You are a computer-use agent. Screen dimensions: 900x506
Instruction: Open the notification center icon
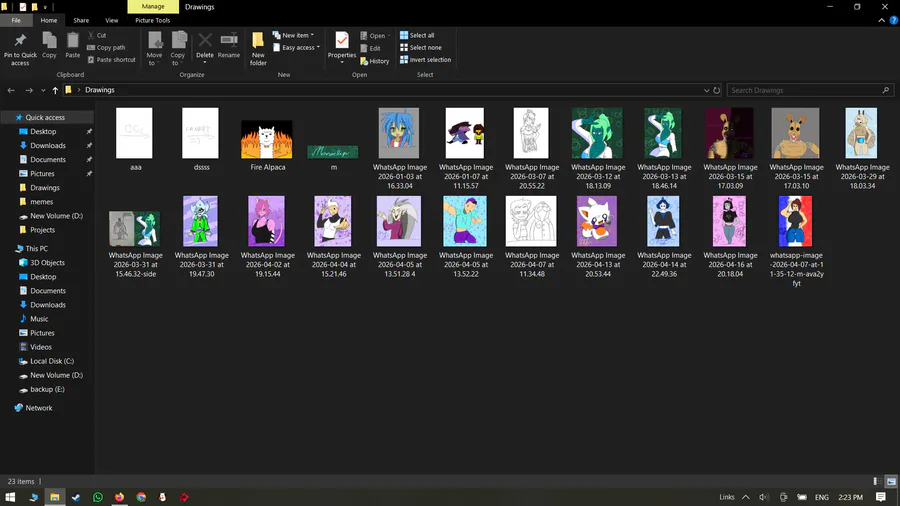click(881, 497)
